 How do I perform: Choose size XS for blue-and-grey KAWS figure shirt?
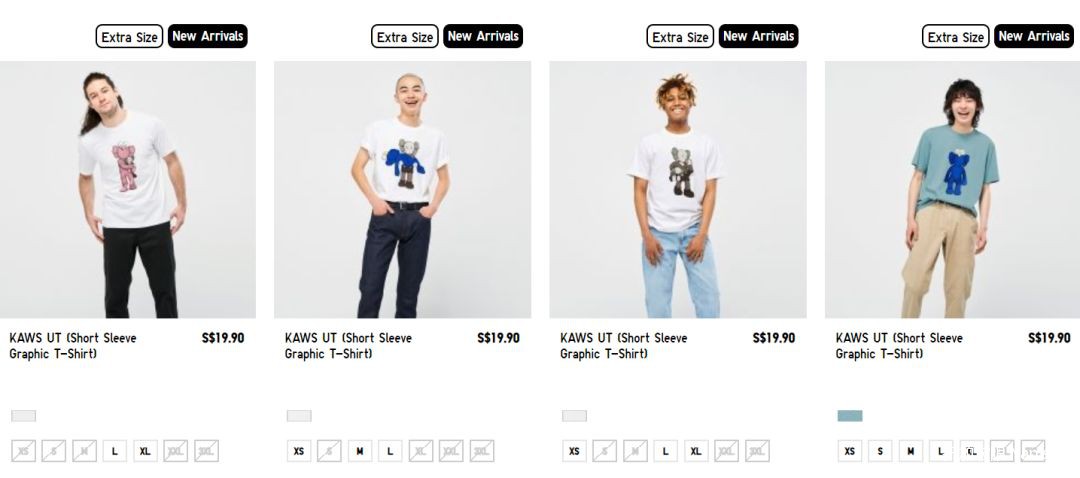[x=298, y=451]
